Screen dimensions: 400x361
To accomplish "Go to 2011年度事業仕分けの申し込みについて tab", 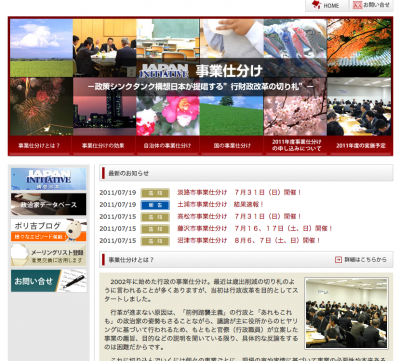I will [296, 145].
